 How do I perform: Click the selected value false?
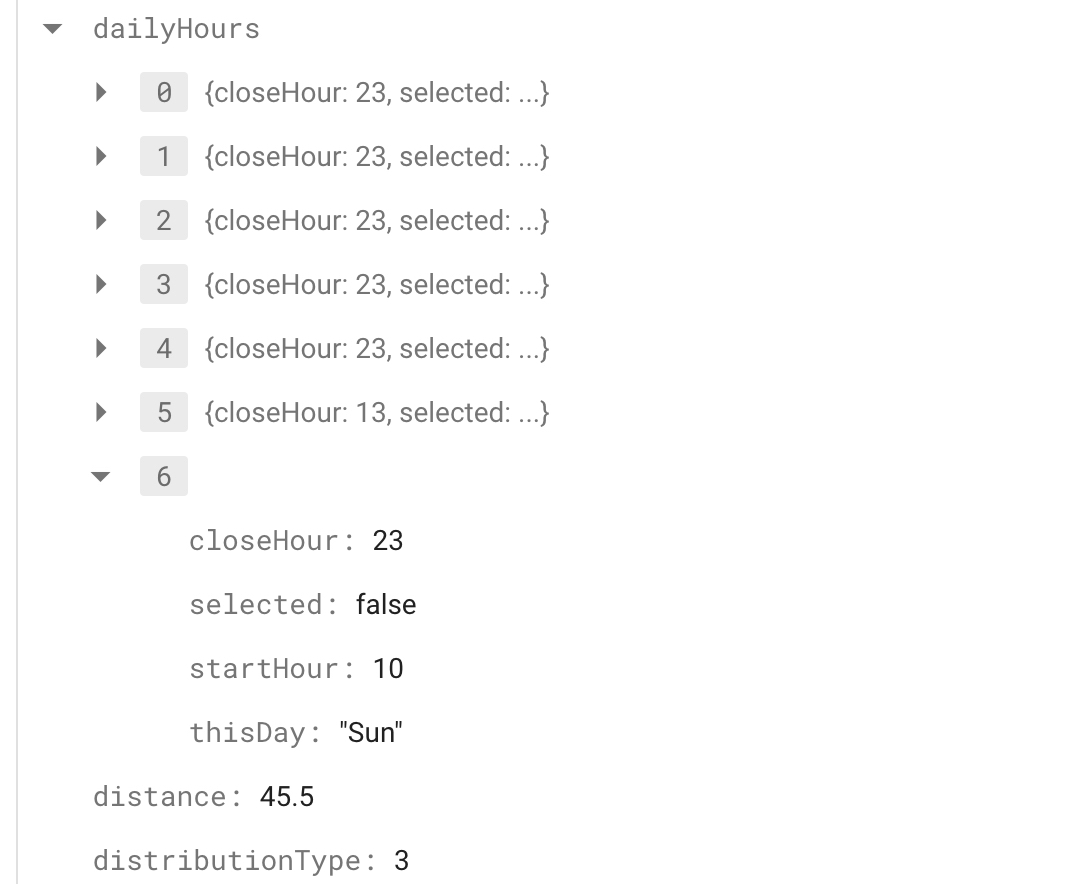pos(386,605)
